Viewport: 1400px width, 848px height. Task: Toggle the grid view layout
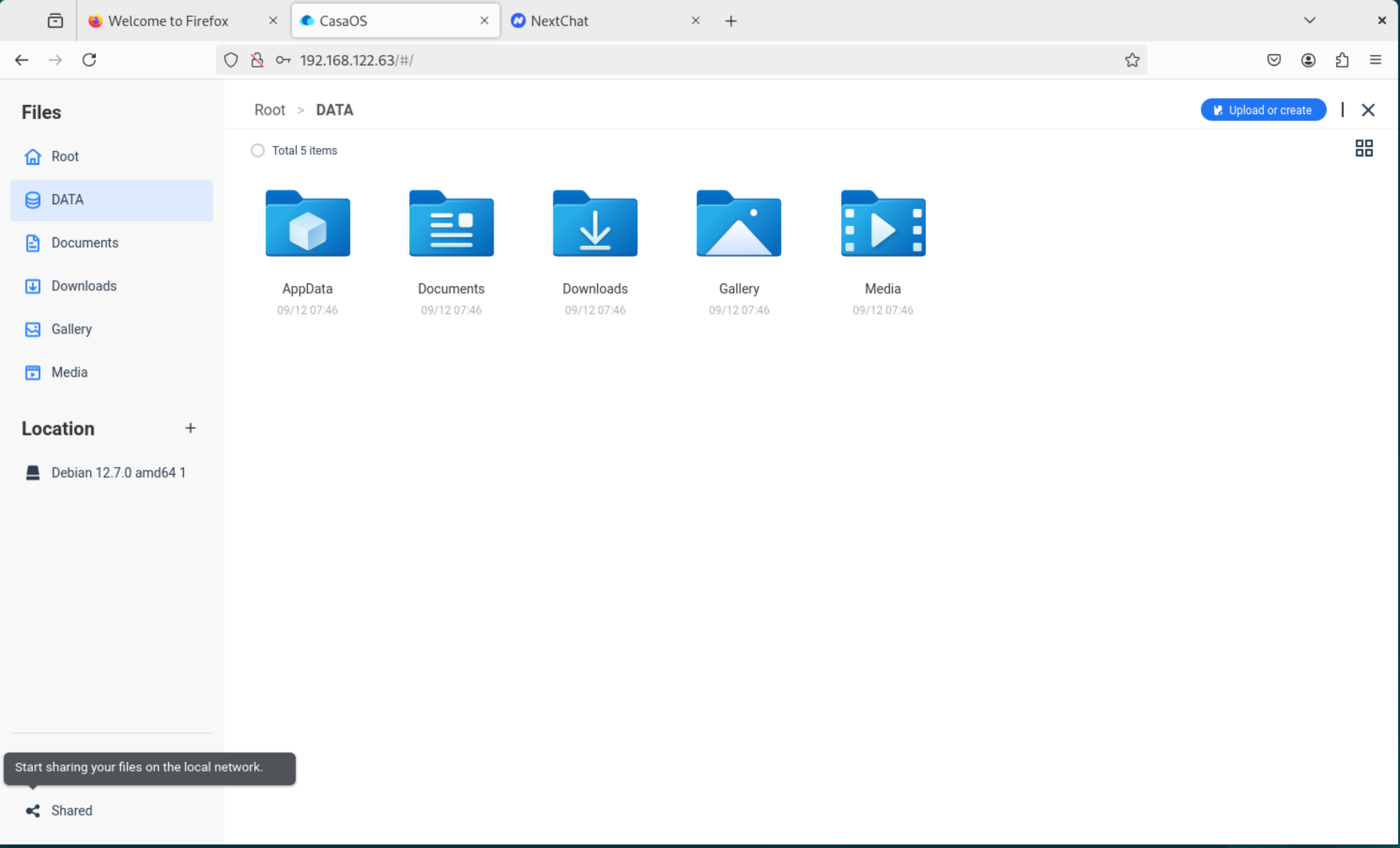pyautogui.click(x=1364, y=148)
